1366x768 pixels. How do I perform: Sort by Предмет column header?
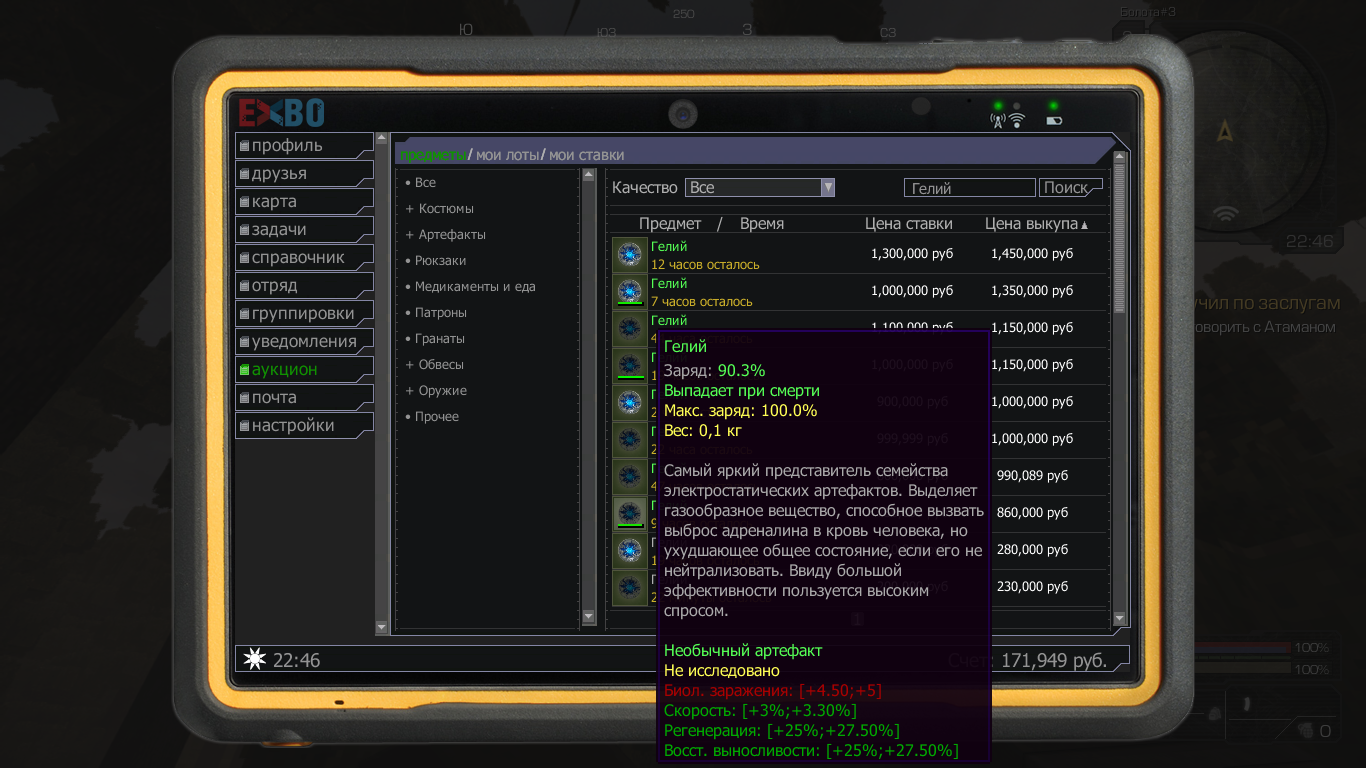click(670, 224)
